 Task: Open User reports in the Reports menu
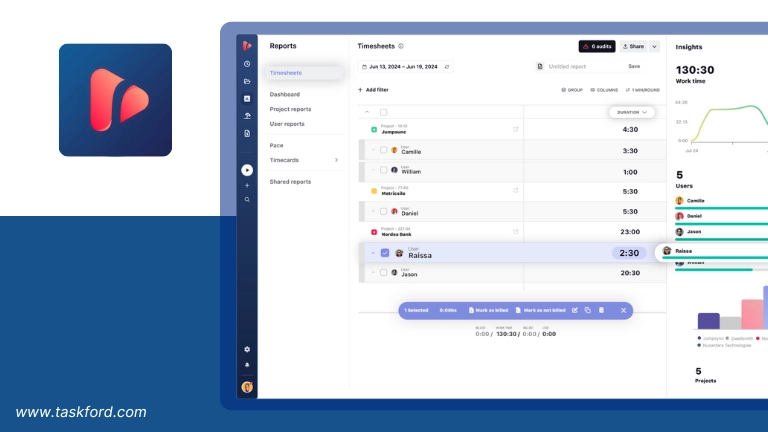(287, 124)
